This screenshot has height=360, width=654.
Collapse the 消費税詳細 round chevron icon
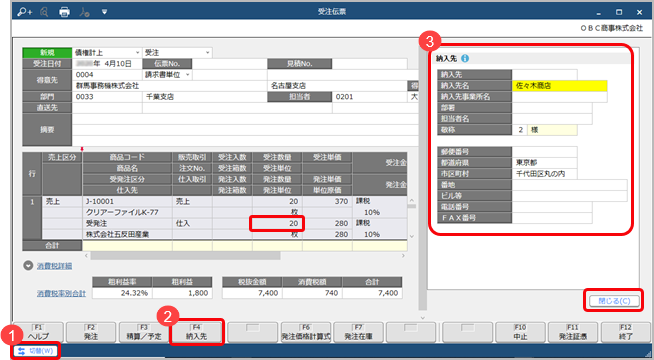tap(28, 265)
